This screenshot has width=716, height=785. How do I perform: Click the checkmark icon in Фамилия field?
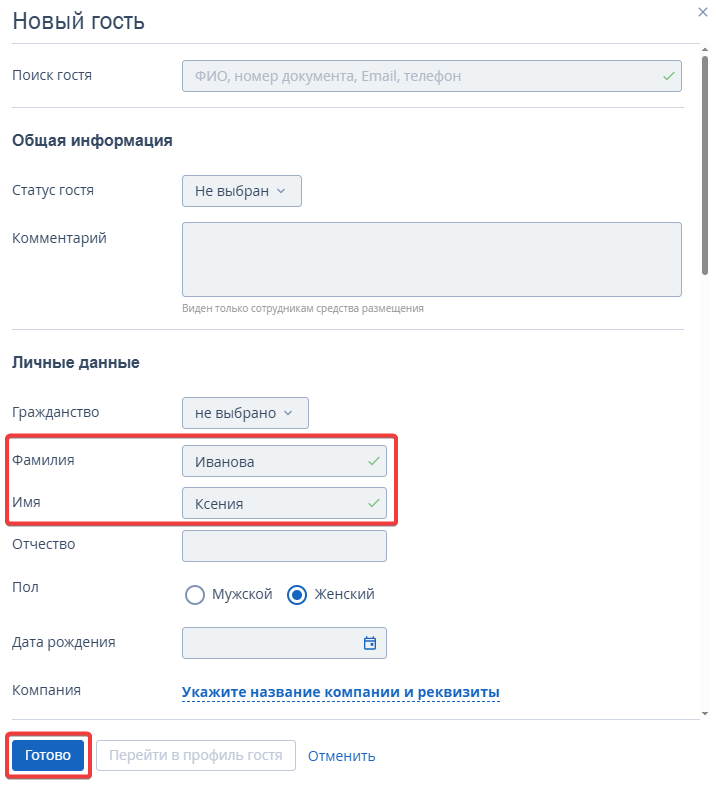pos(374,461)
